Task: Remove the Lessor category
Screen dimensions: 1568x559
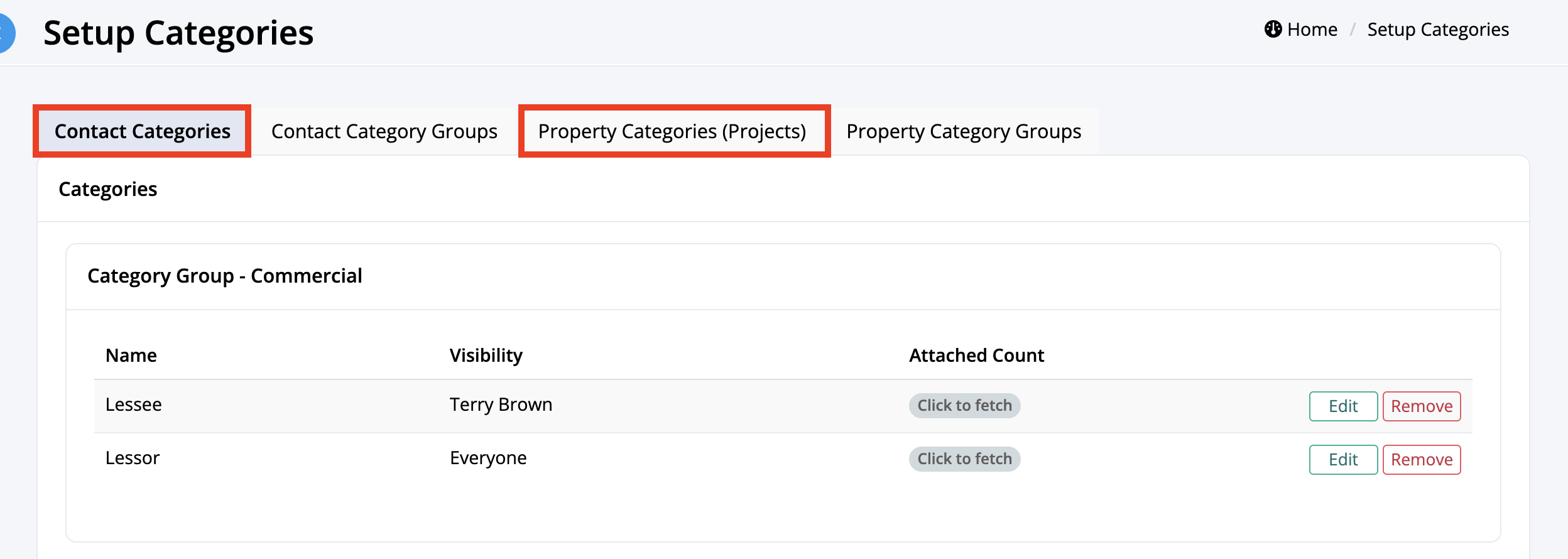Action: click(1421, 460)
